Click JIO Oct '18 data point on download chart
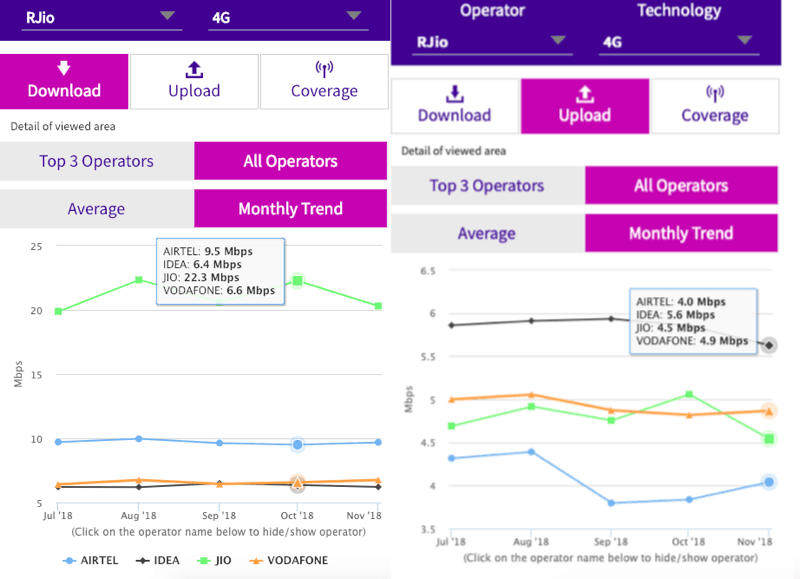 298,281
